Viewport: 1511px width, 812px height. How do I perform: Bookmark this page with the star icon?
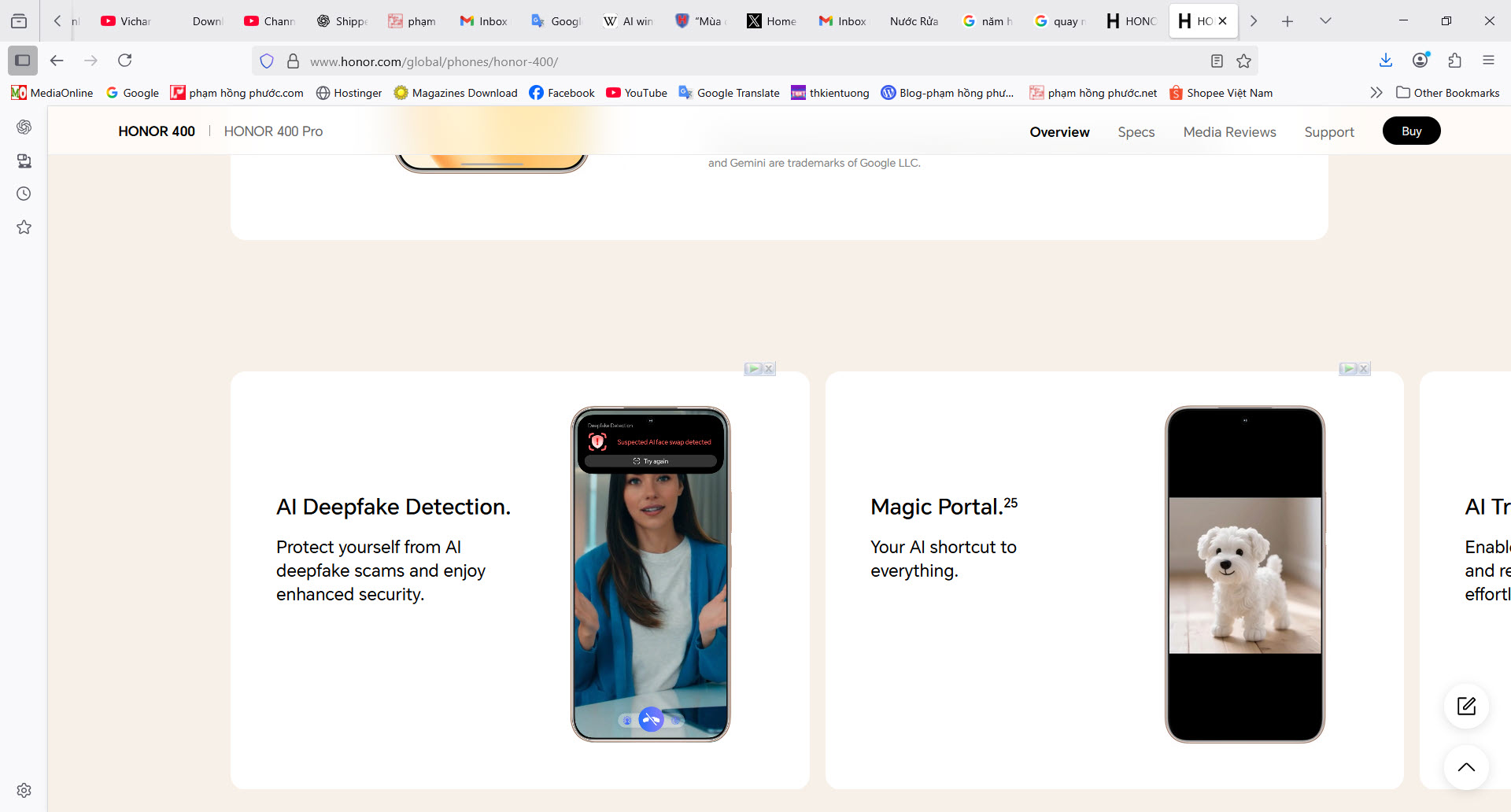[1243, 61]
